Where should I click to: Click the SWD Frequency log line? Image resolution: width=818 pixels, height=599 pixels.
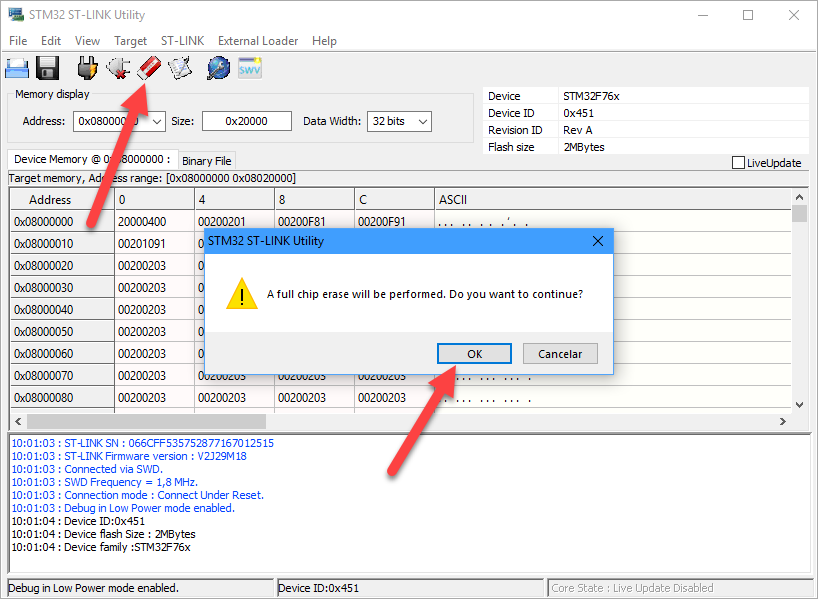(x=105, y=482)
